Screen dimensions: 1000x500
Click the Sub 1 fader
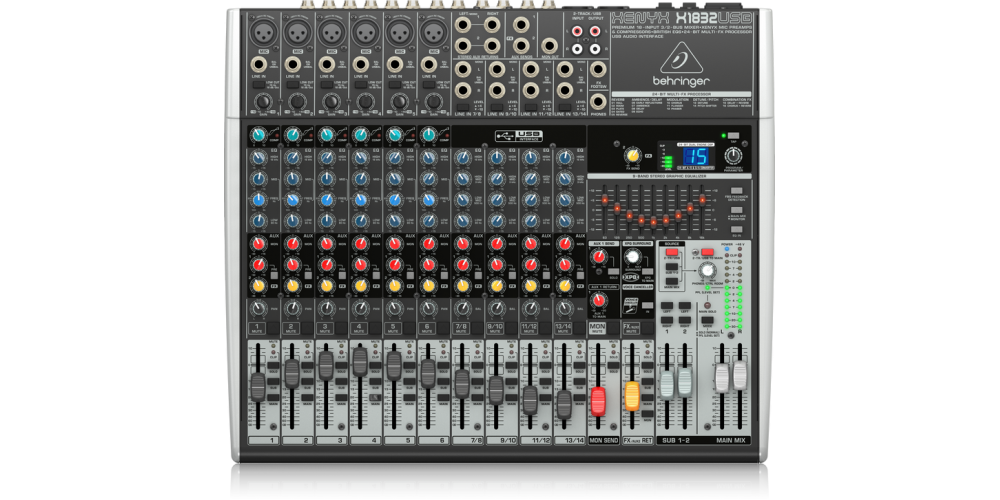pyautogui.click(x=666, y=383)
